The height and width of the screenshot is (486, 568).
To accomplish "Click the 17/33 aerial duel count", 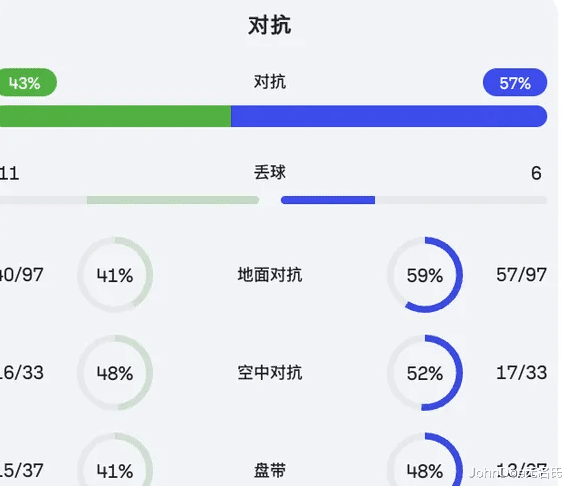I will 521,373.
